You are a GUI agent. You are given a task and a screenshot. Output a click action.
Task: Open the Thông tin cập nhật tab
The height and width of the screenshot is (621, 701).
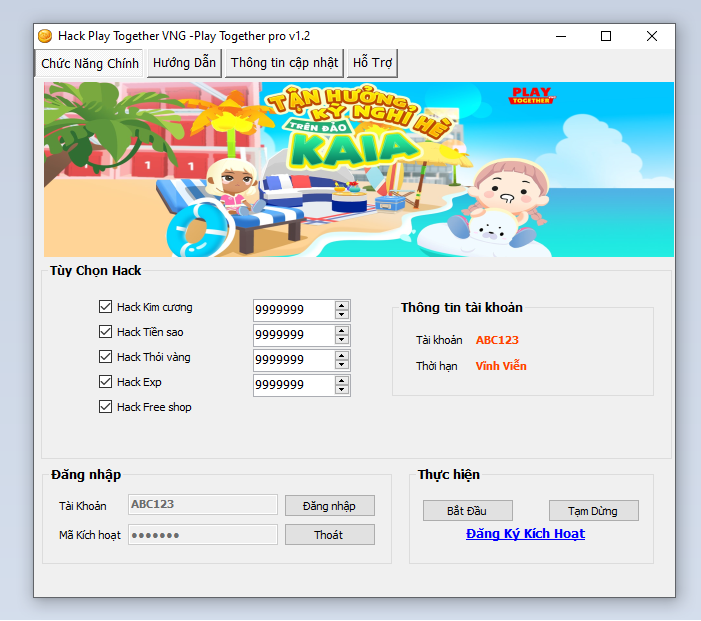coord(284,62)
